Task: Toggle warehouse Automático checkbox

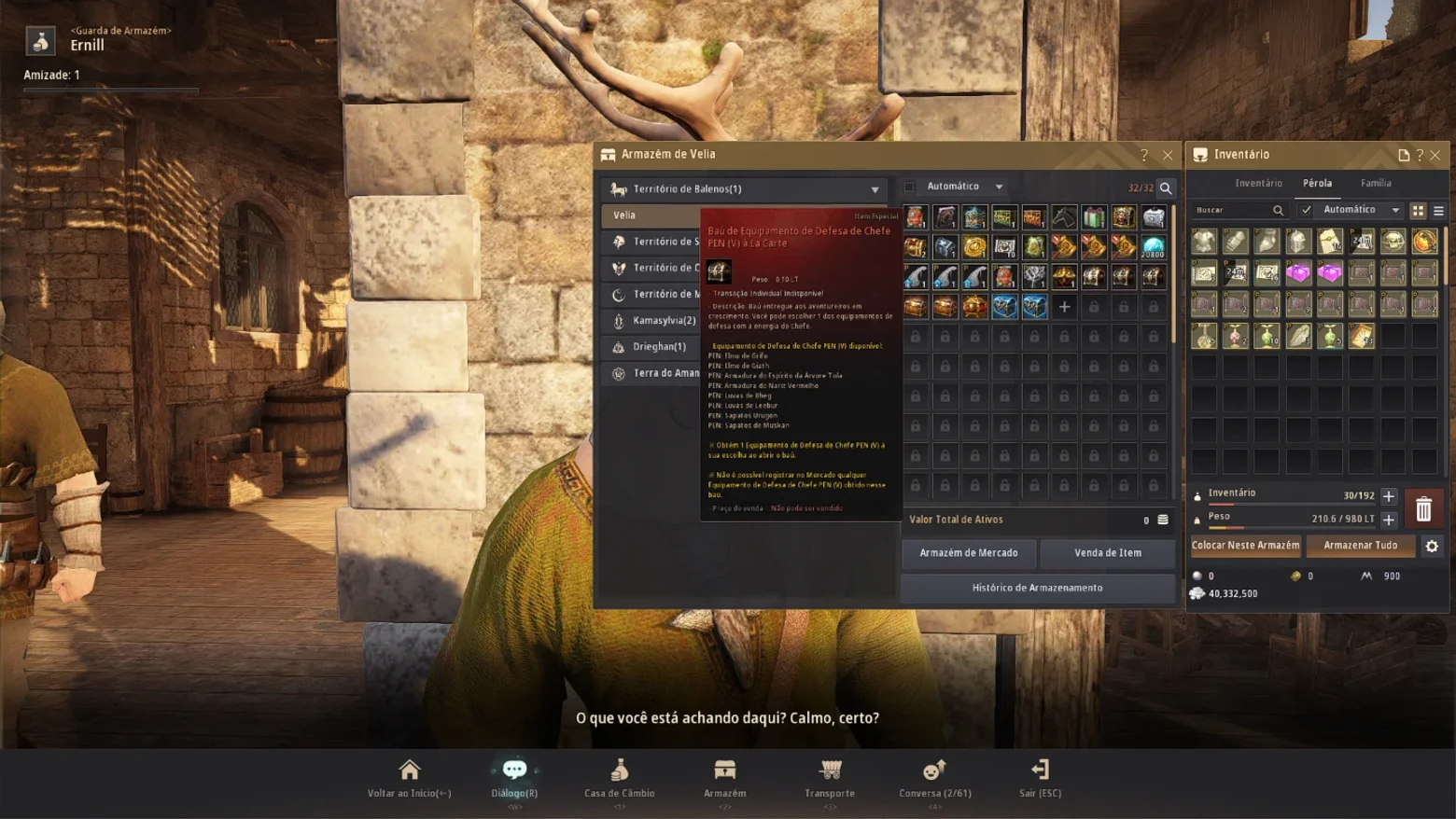Action: coord(910,187)
